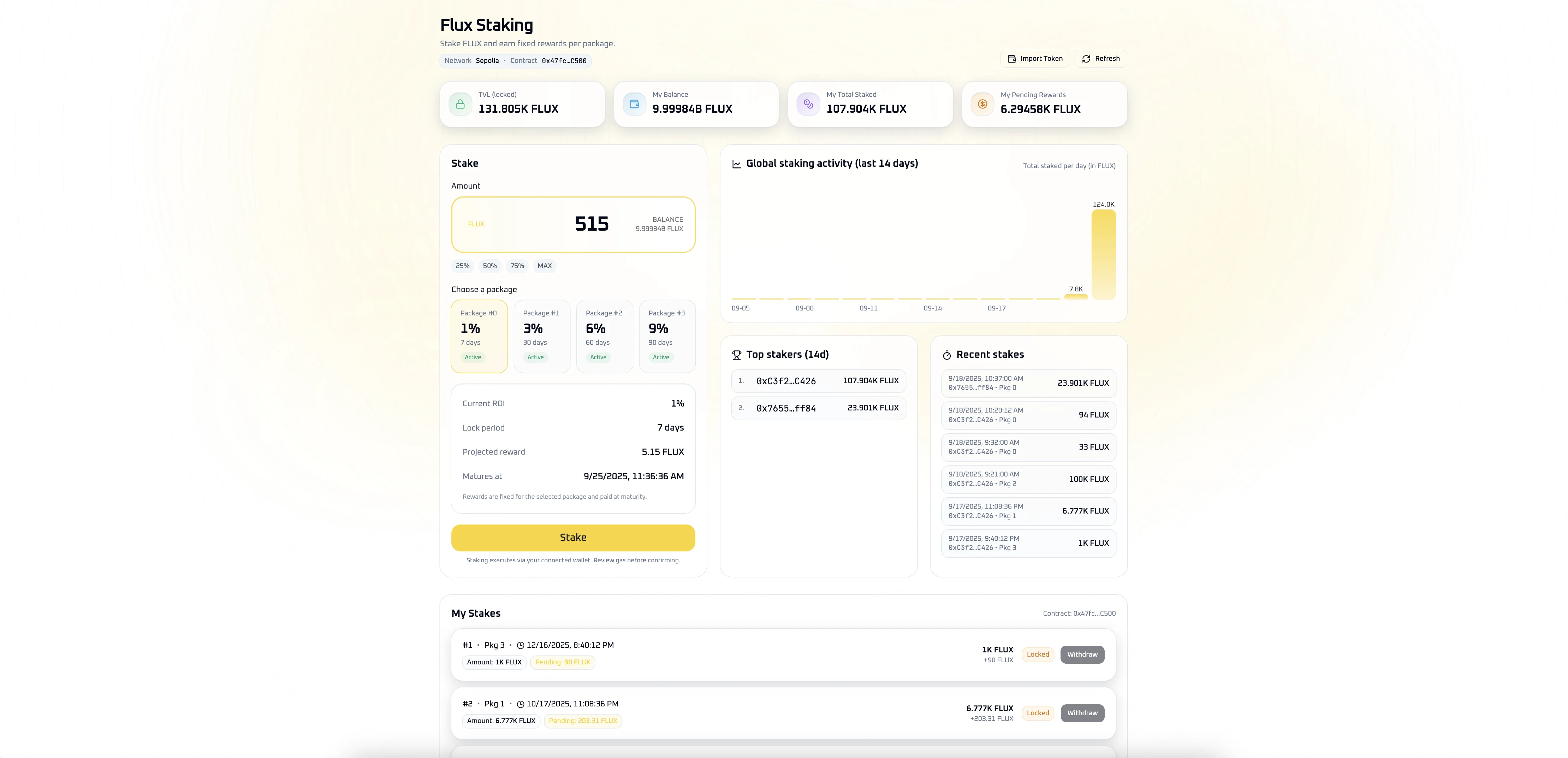
Task: Click the TVL lock icon
Action: [460, 104]
